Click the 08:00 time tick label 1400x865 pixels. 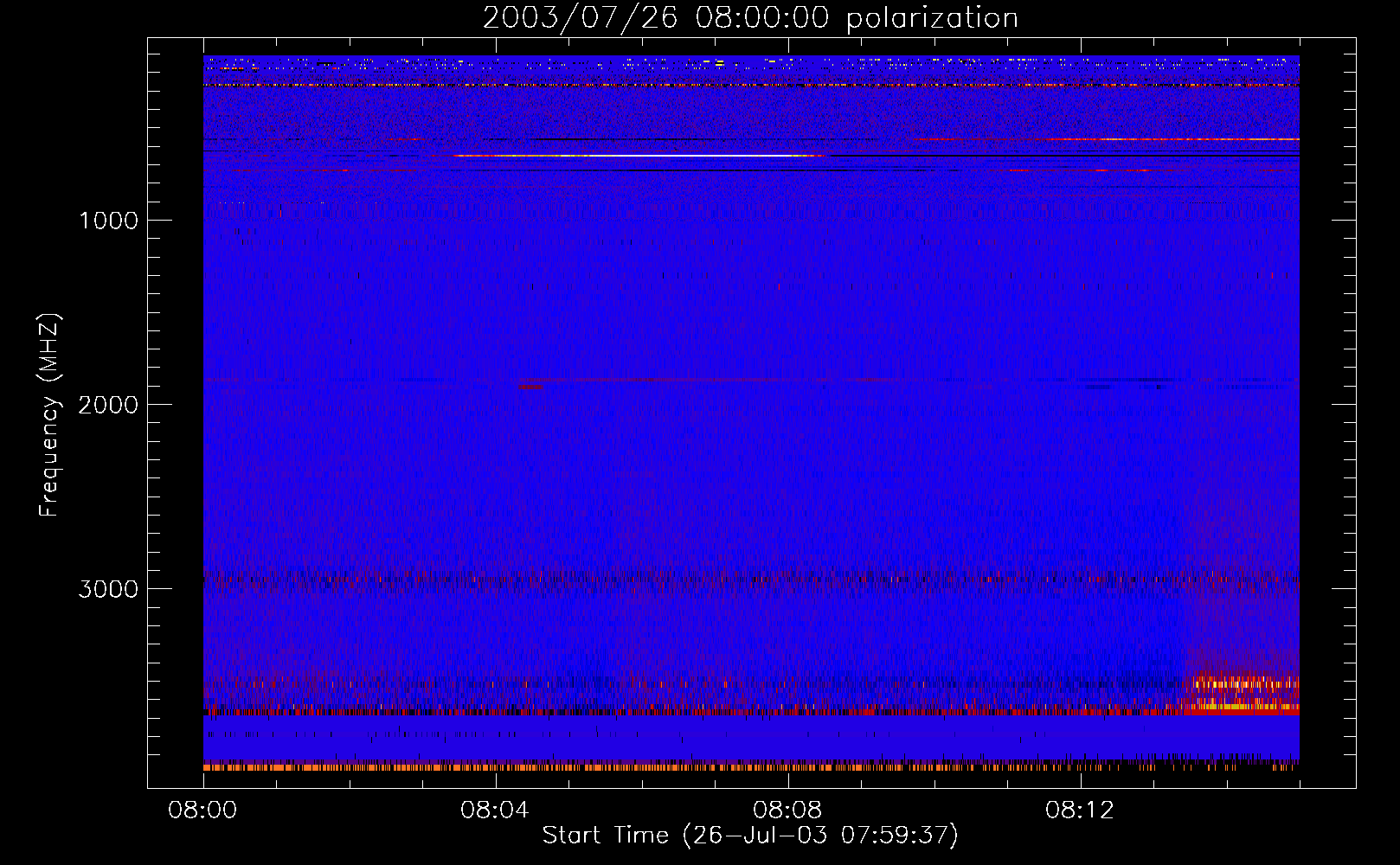point(203,811)
